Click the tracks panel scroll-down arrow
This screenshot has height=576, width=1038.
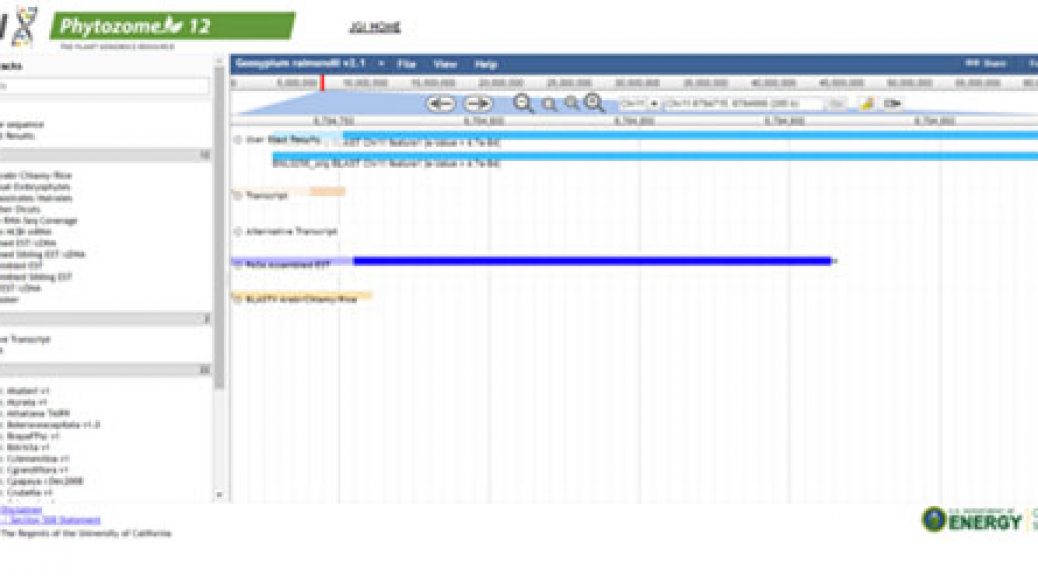[219, 495]
